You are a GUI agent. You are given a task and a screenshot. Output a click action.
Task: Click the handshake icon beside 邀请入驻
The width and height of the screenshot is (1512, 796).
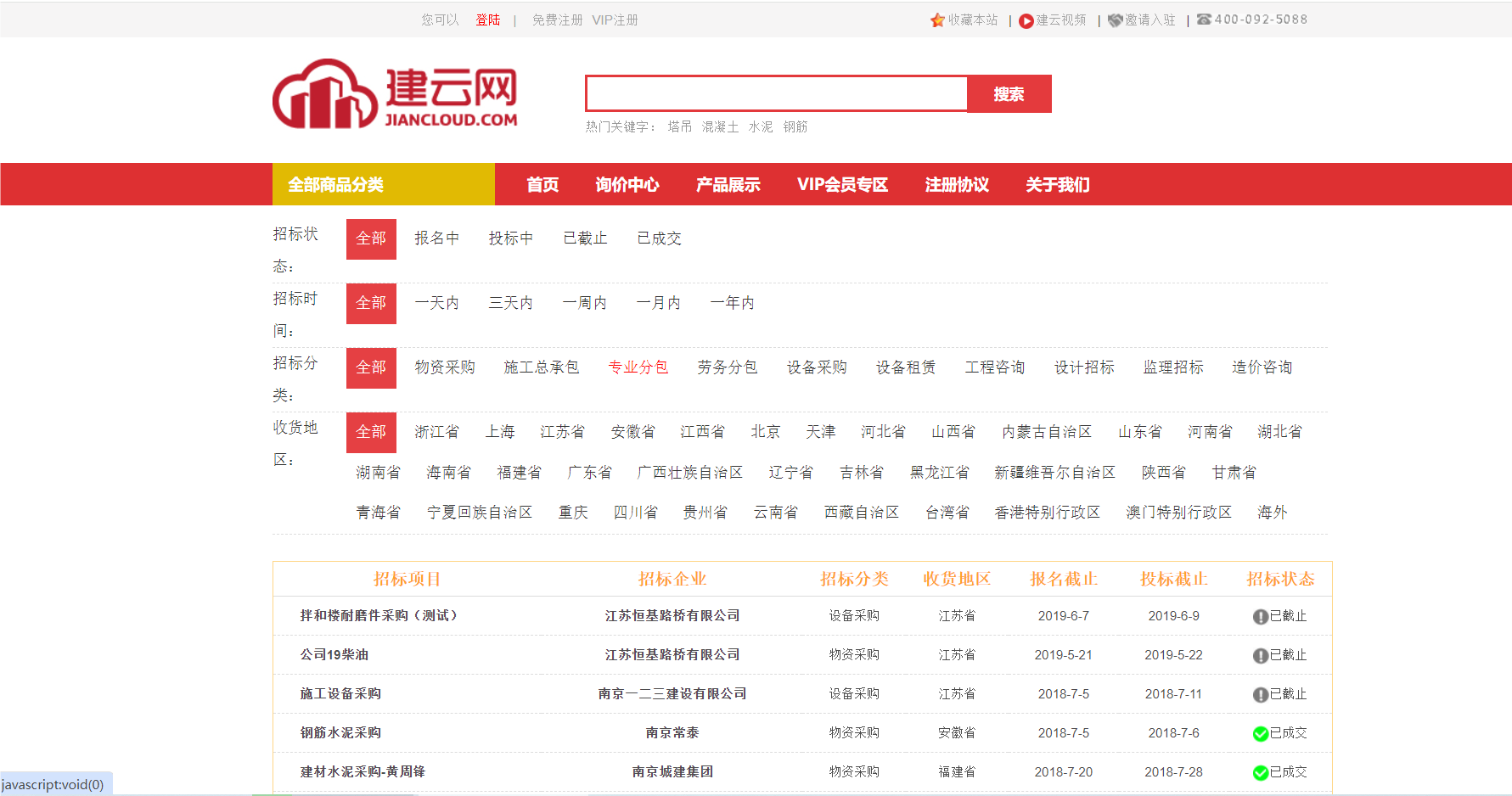pyautogui.click(x=1116, y=20)
